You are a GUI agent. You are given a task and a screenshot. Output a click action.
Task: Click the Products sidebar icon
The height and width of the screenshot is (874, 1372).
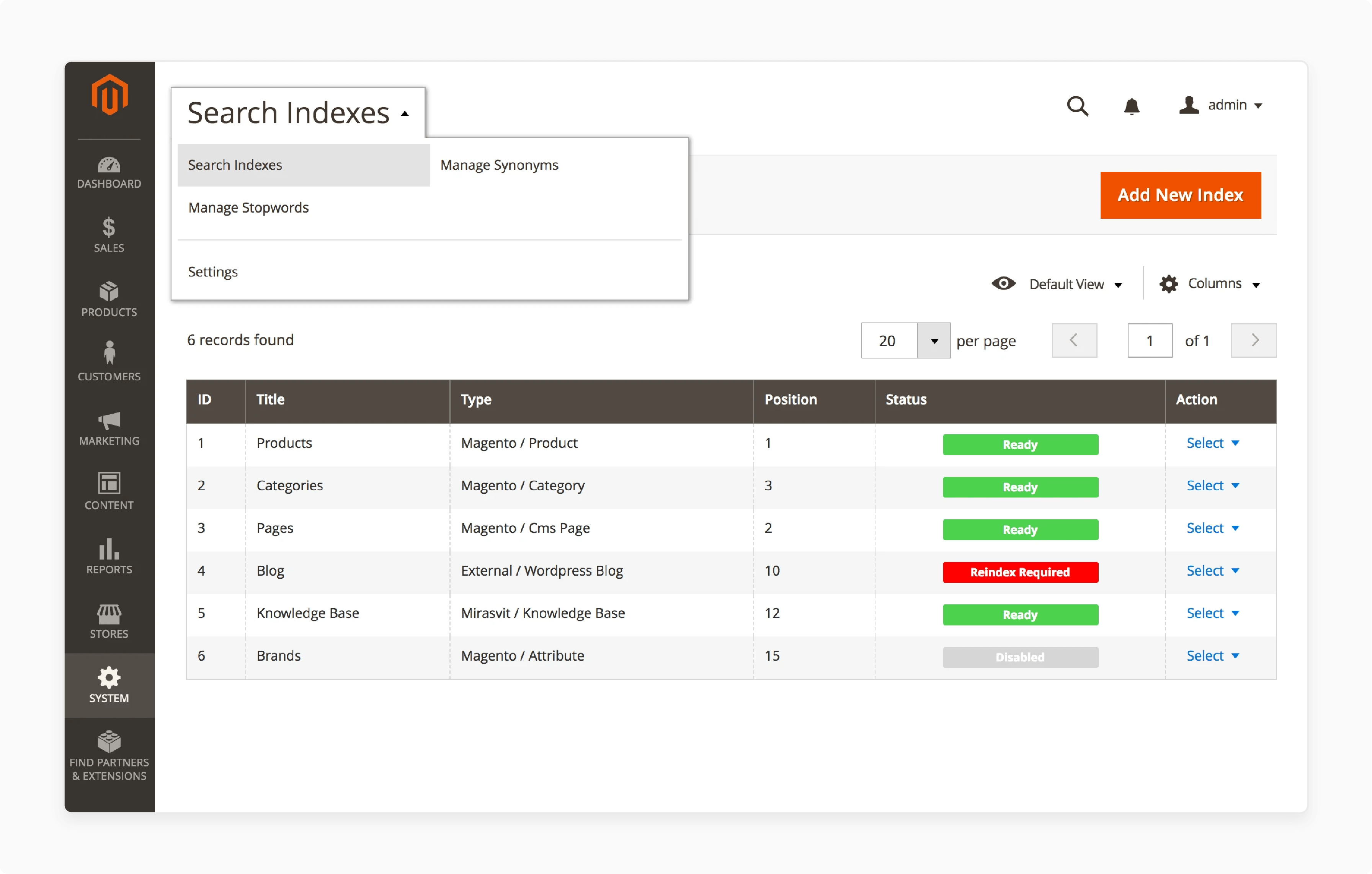109,297
